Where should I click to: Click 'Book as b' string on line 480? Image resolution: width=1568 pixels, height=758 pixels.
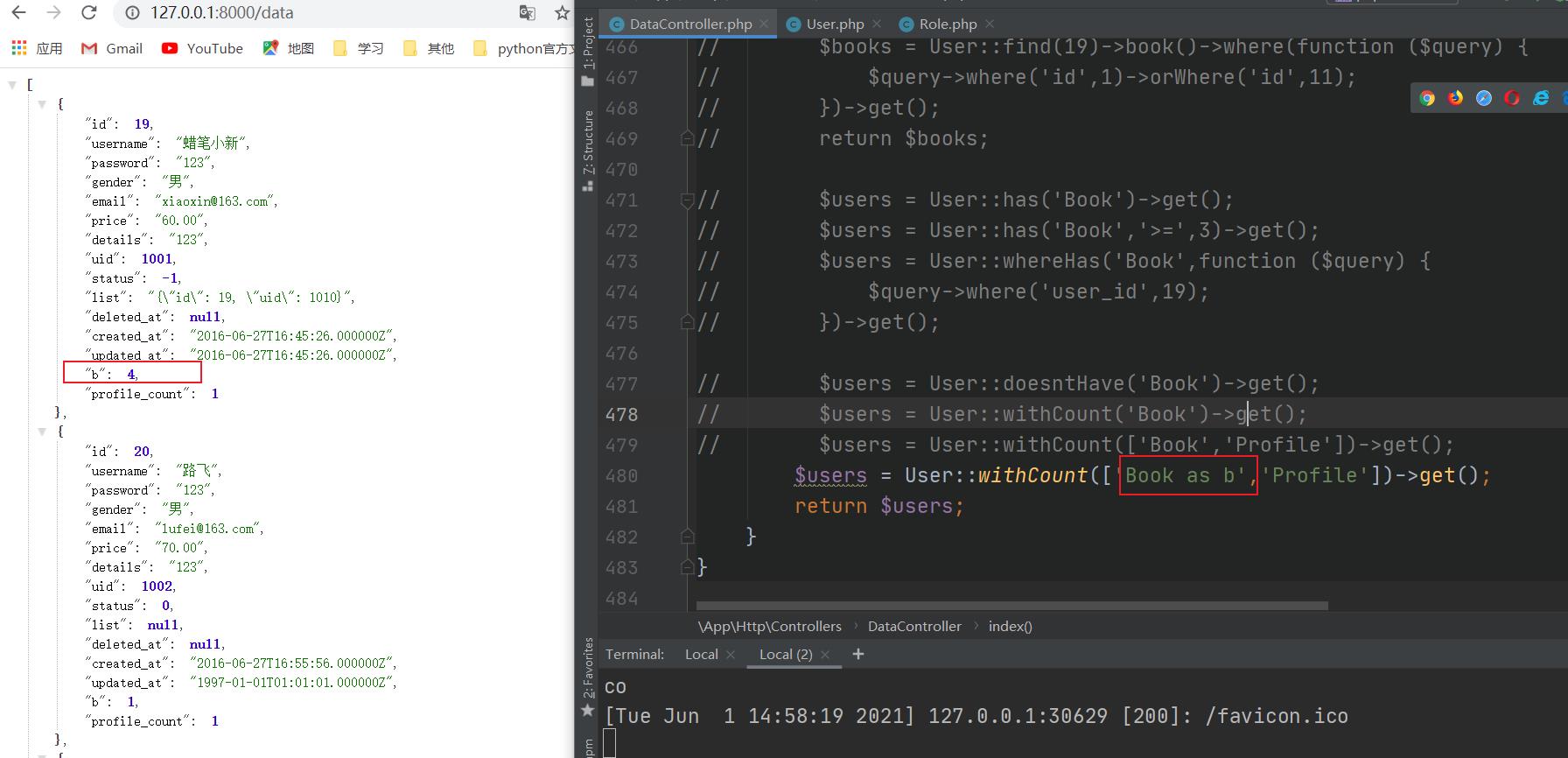click(1186, 475)
